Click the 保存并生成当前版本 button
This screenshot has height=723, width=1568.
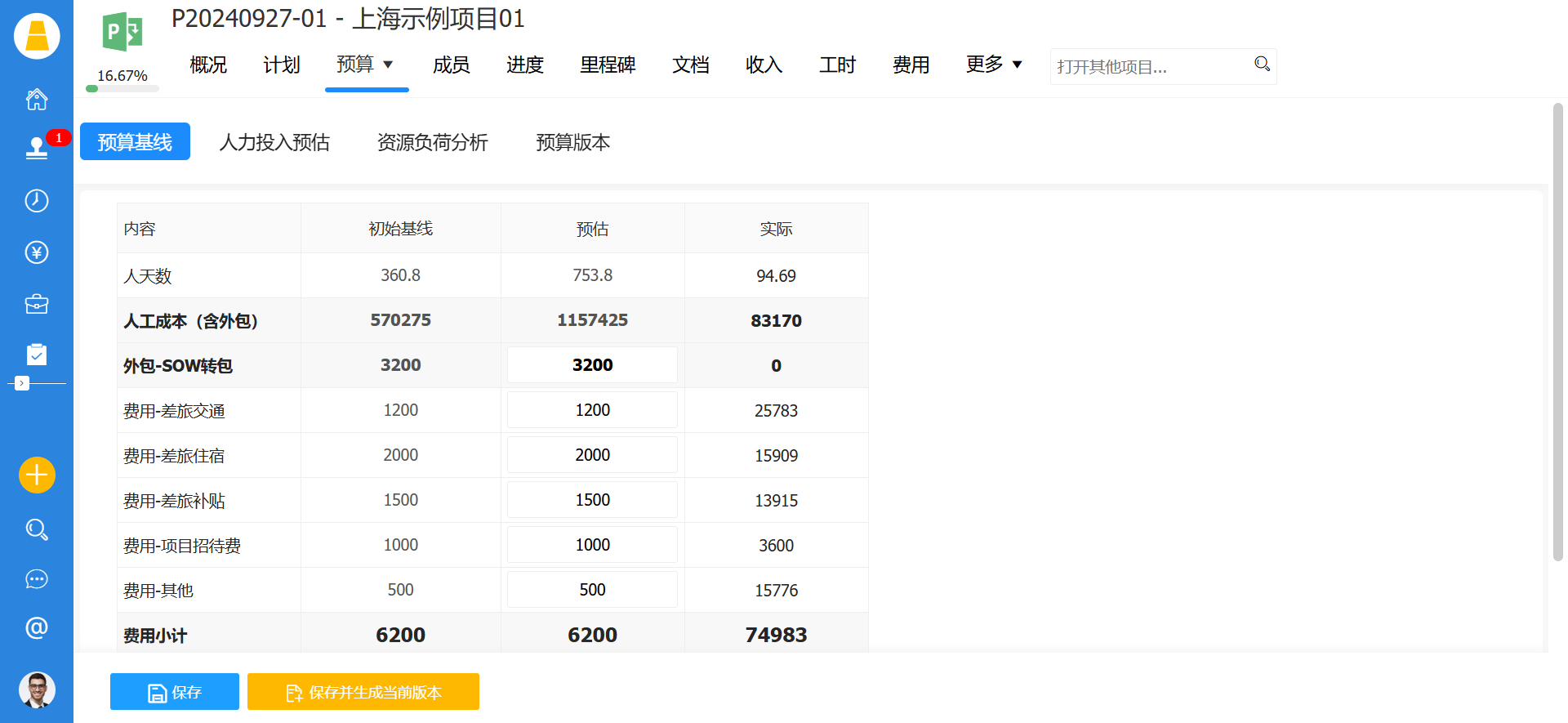[363, 692]
